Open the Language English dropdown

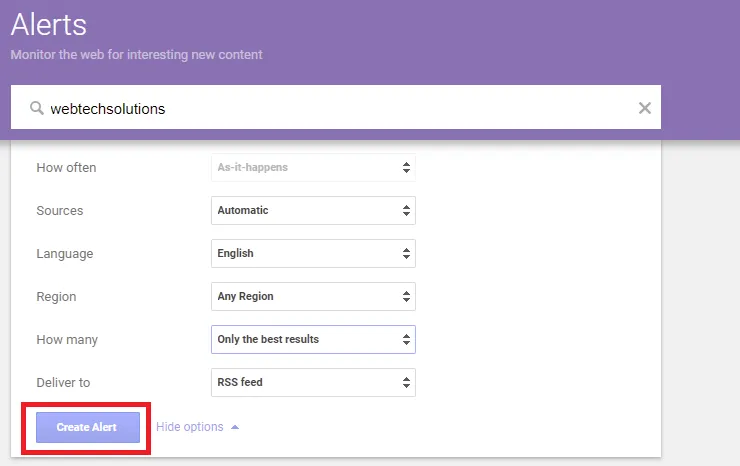click(x=313, y=254)
